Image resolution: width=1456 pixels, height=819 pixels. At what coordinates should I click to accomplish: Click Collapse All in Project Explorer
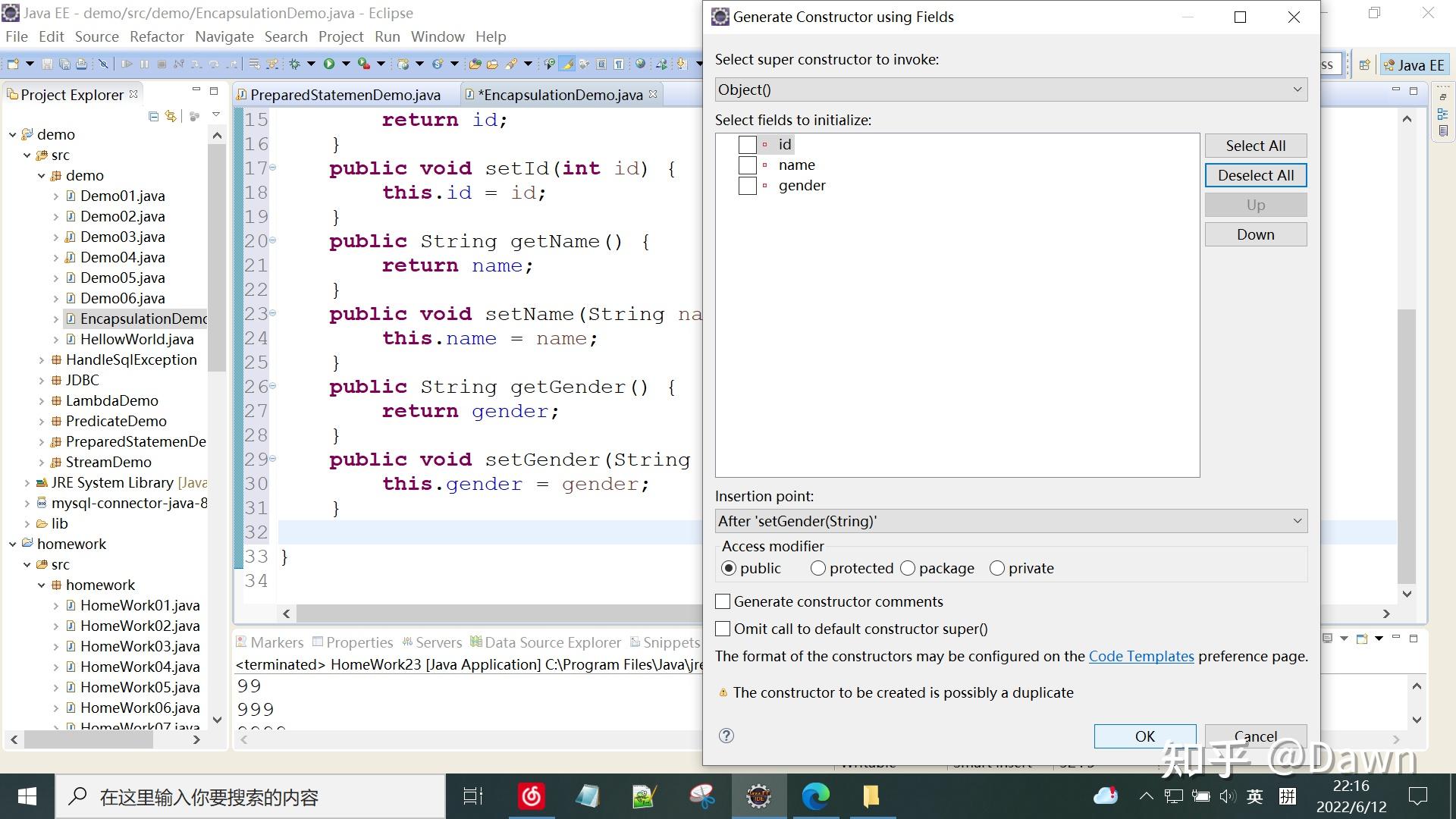(154, 116)
